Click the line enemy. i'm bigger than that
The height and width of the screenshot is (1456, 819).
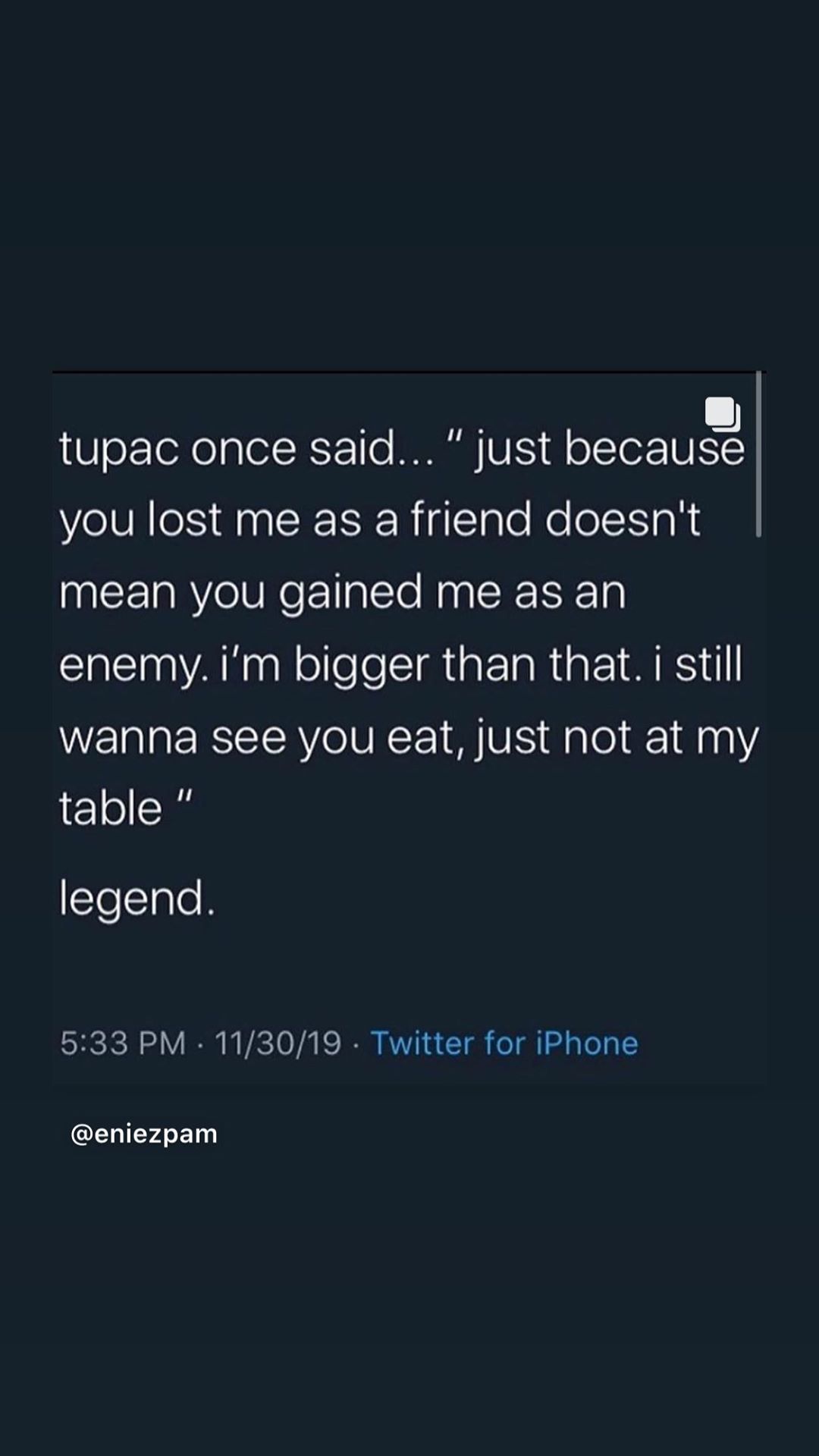pos(400,664)
